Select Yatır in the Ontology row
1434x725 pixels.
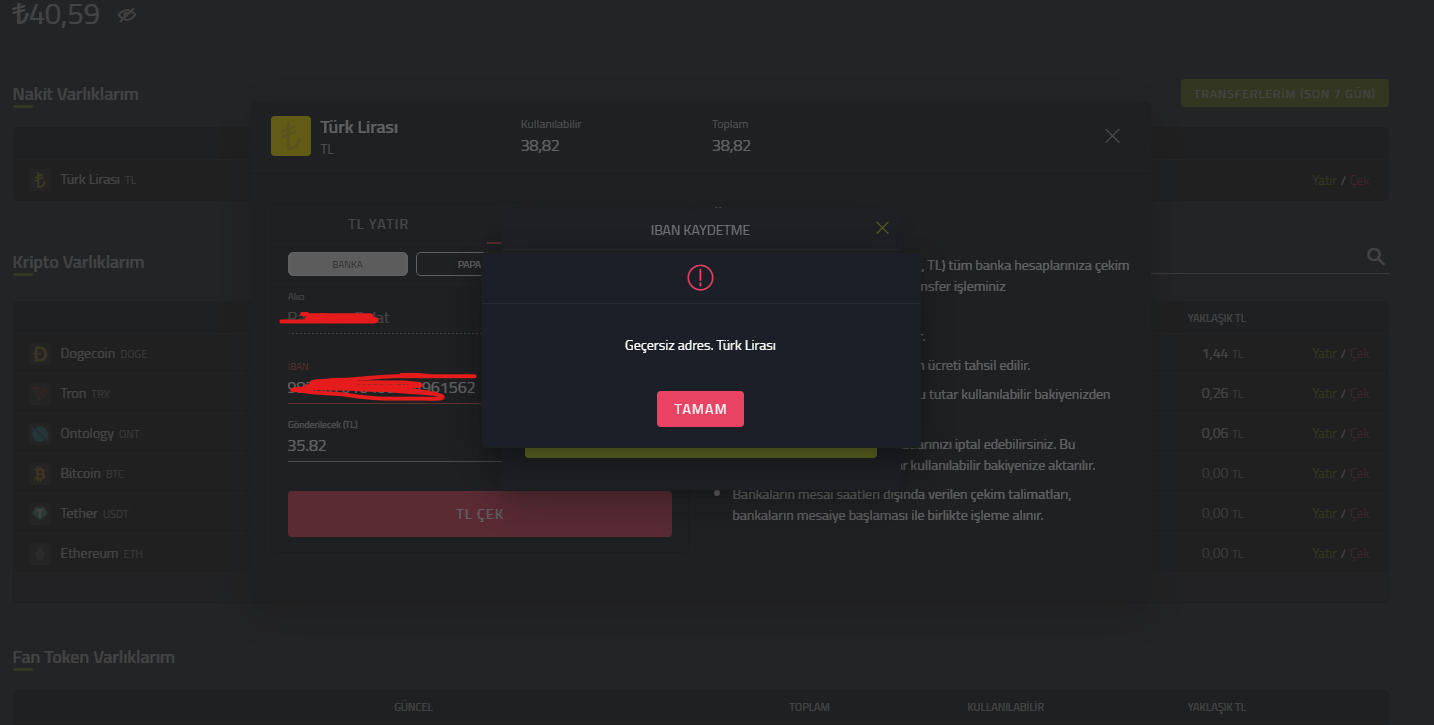pos(1324,434)
